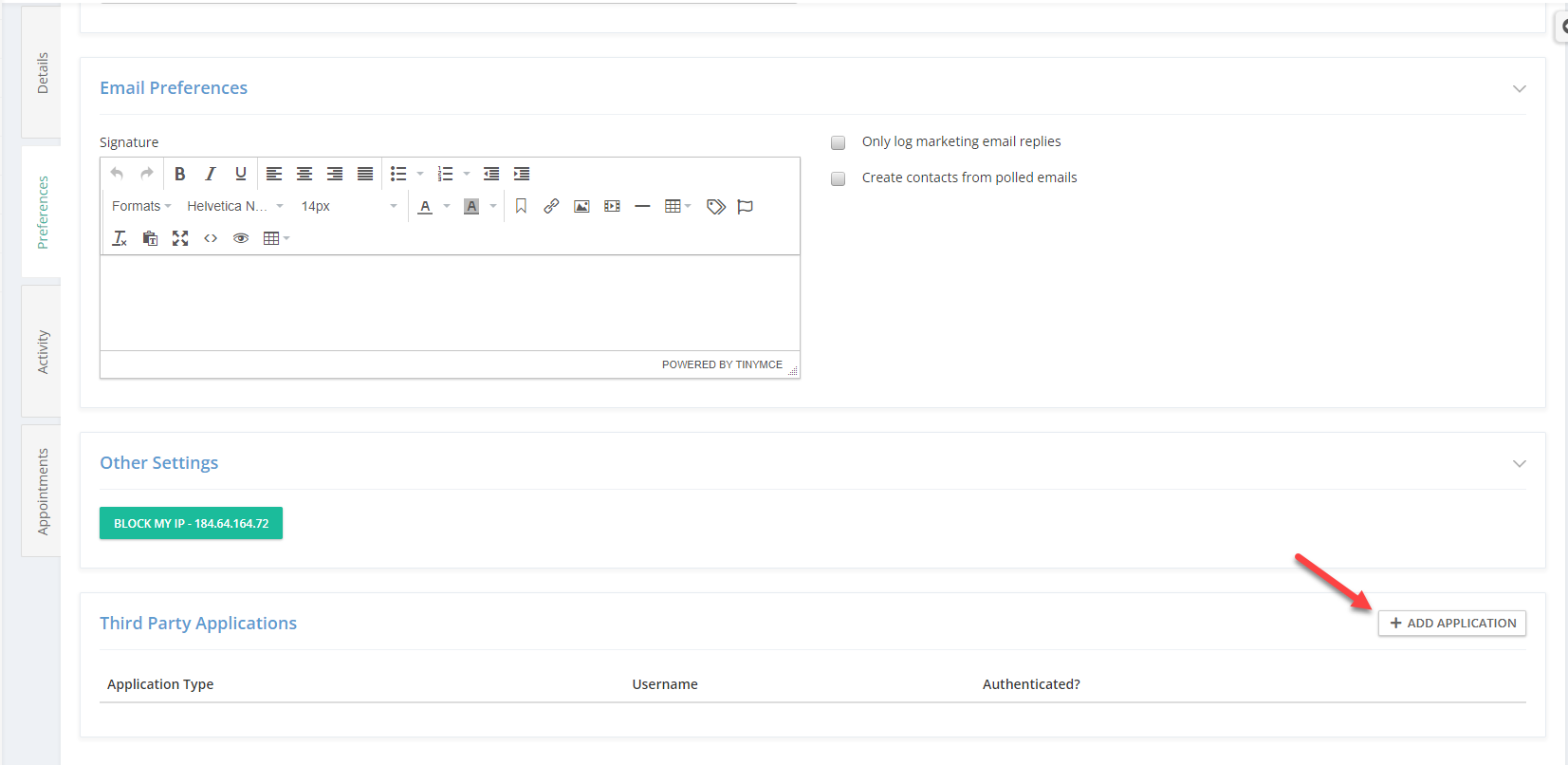Insert a horizontal line

click(642, 206)
